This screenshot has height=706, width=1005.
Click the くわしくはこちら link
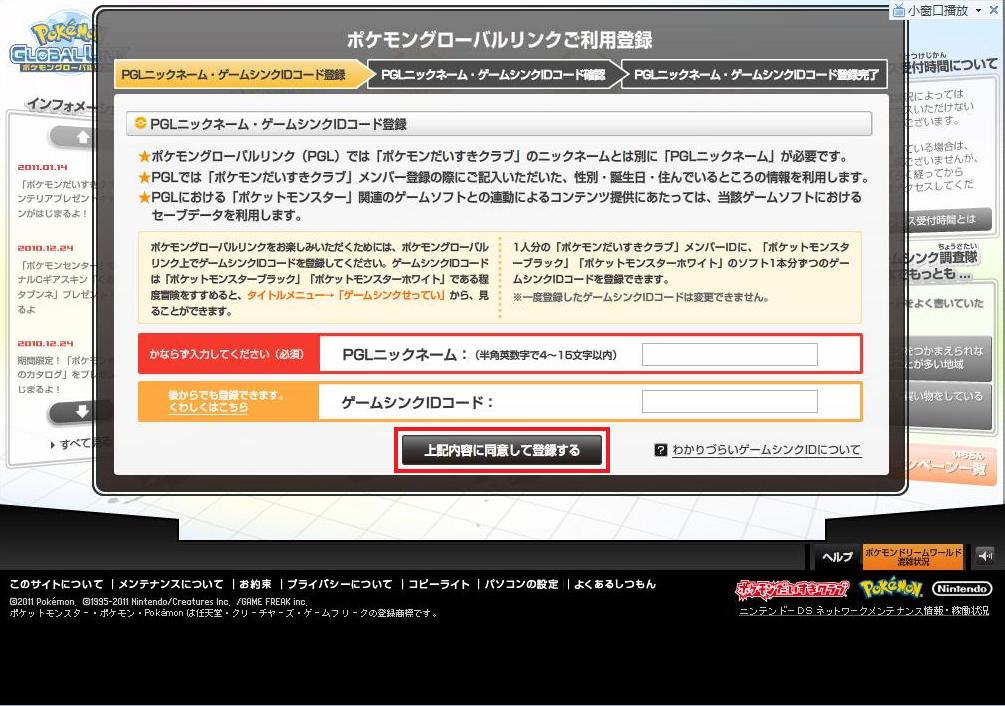[208, 408]
